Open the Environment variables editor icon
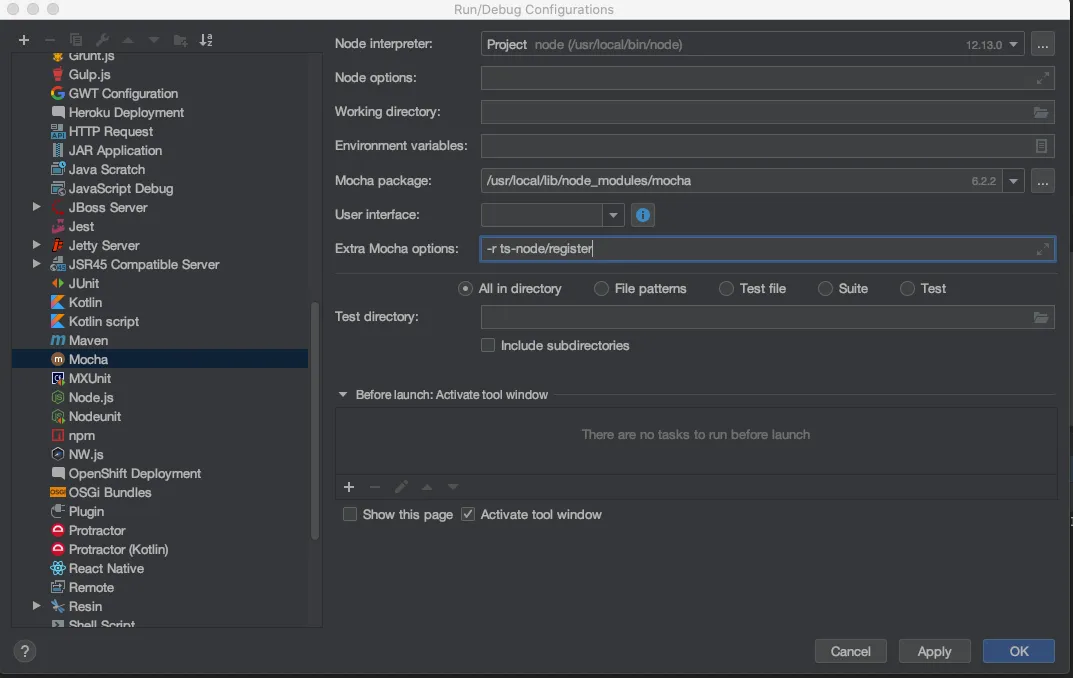Screen dimensions: 1073x678 [1041, 146]
